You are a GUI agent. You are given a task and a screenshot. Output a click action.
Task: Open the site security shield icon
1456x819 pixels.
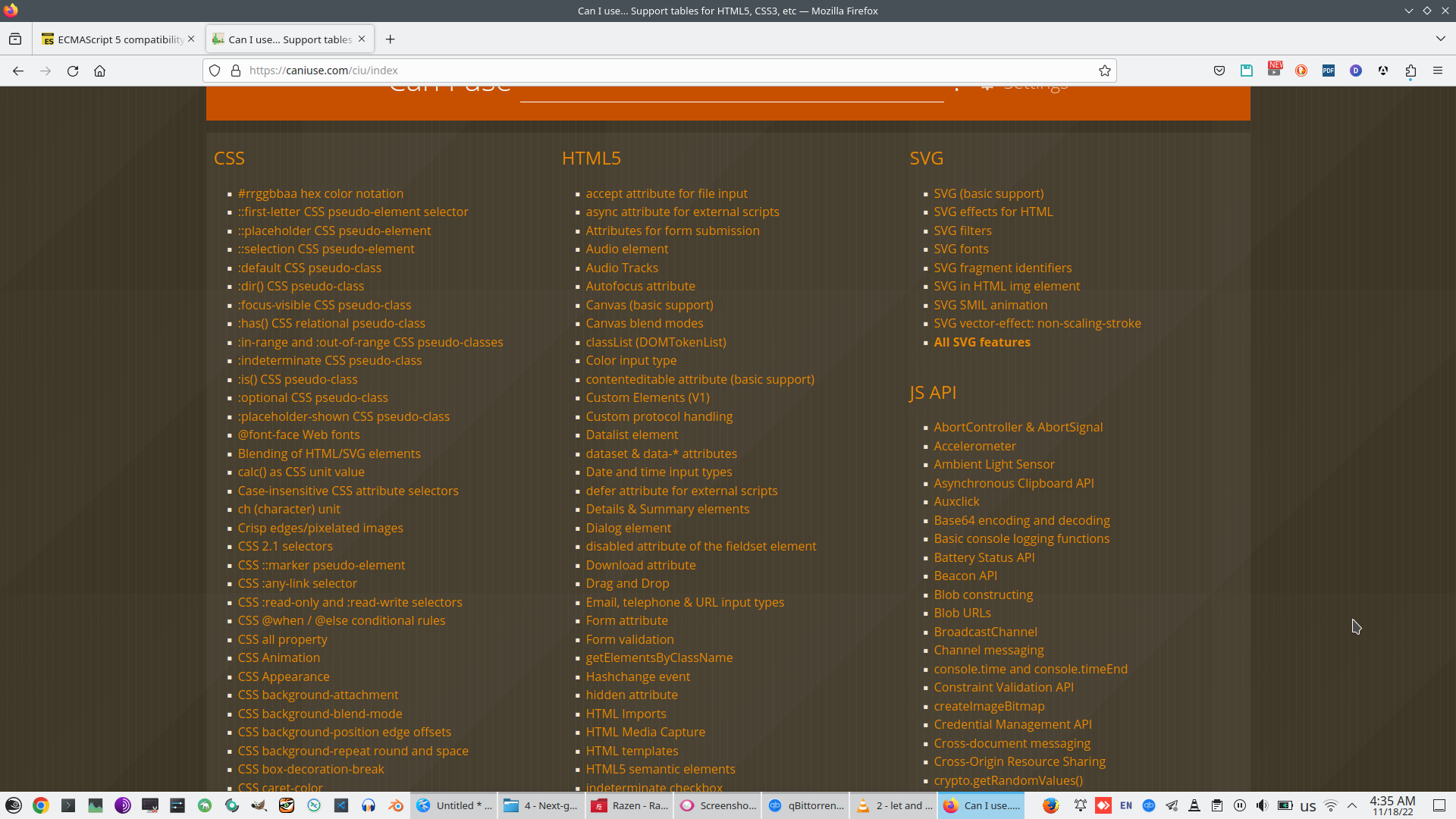[215, 71]
